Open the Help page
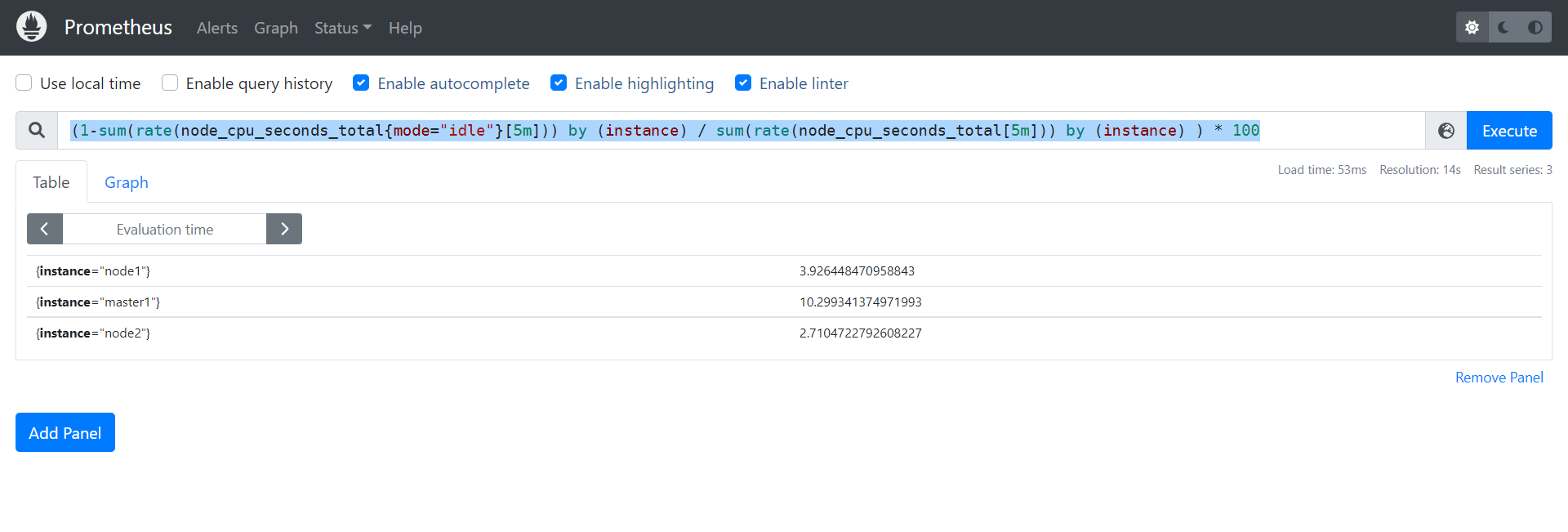 coord(405,28)
